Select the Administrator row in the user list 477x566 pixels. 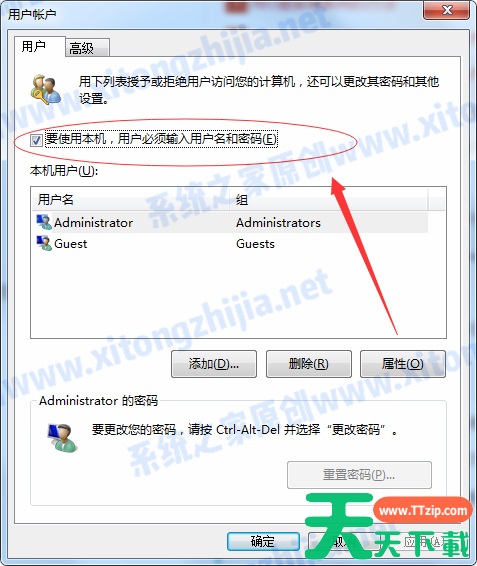pyautogui.click(x=230, y=222)
